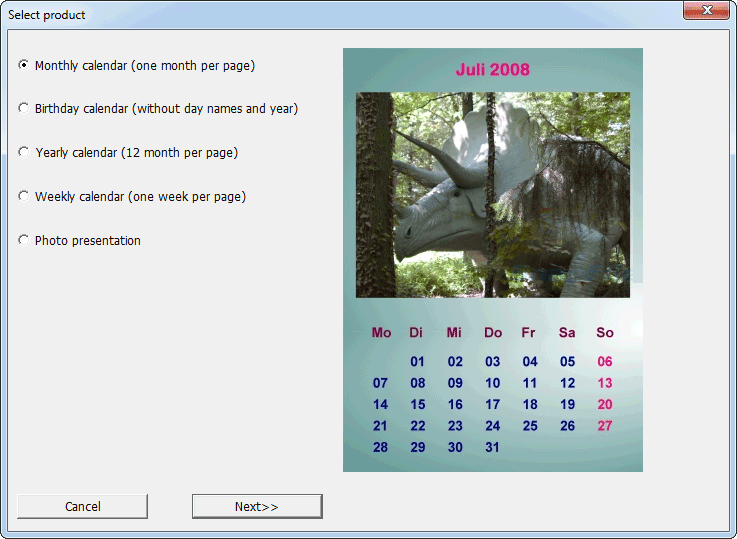
Task: Click the Next>> button
Action: click(257, 506)
